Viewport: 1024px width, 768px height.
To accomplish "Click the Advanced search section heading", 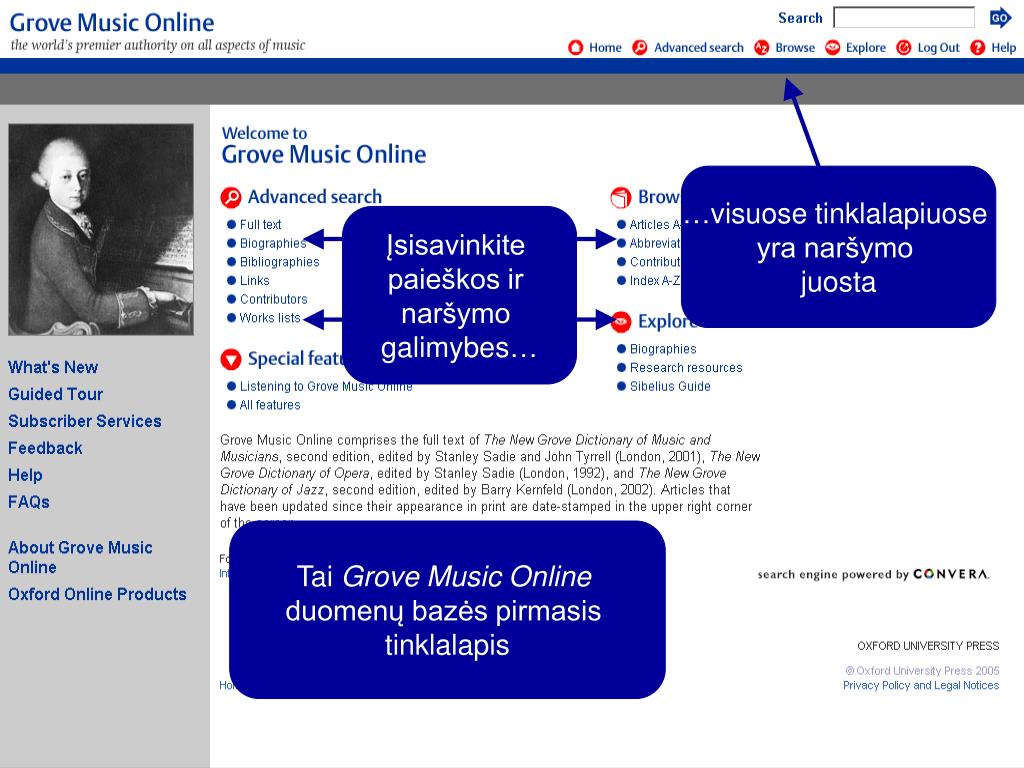I will click(x=315, y=197).
